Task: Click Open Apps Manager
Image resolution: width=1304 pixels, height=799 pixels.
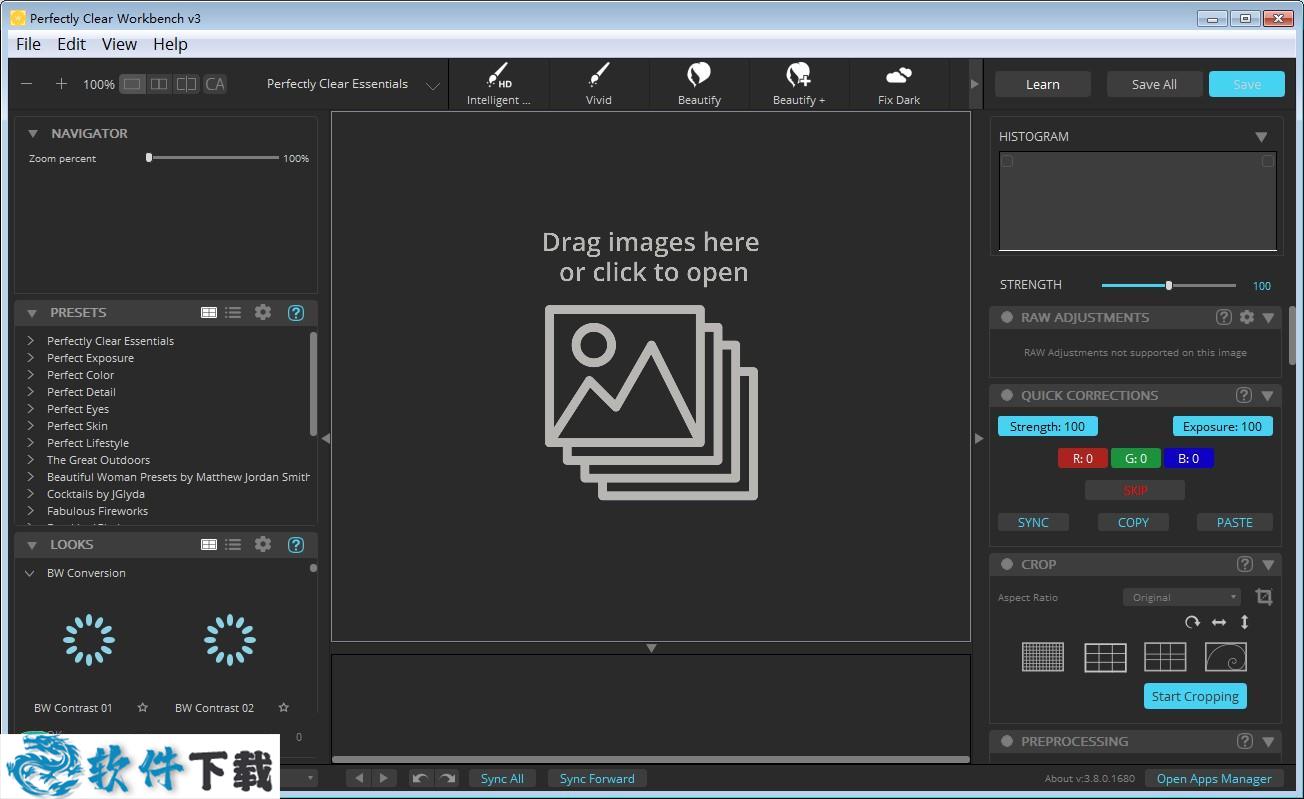Action: [1214, 778]
